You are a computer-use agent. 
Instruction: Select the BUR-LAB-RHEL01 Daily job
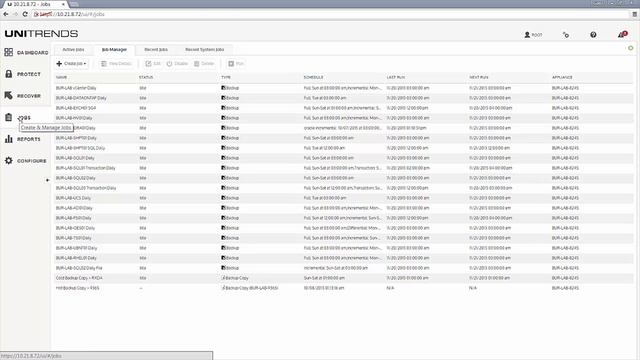point(76,258)
